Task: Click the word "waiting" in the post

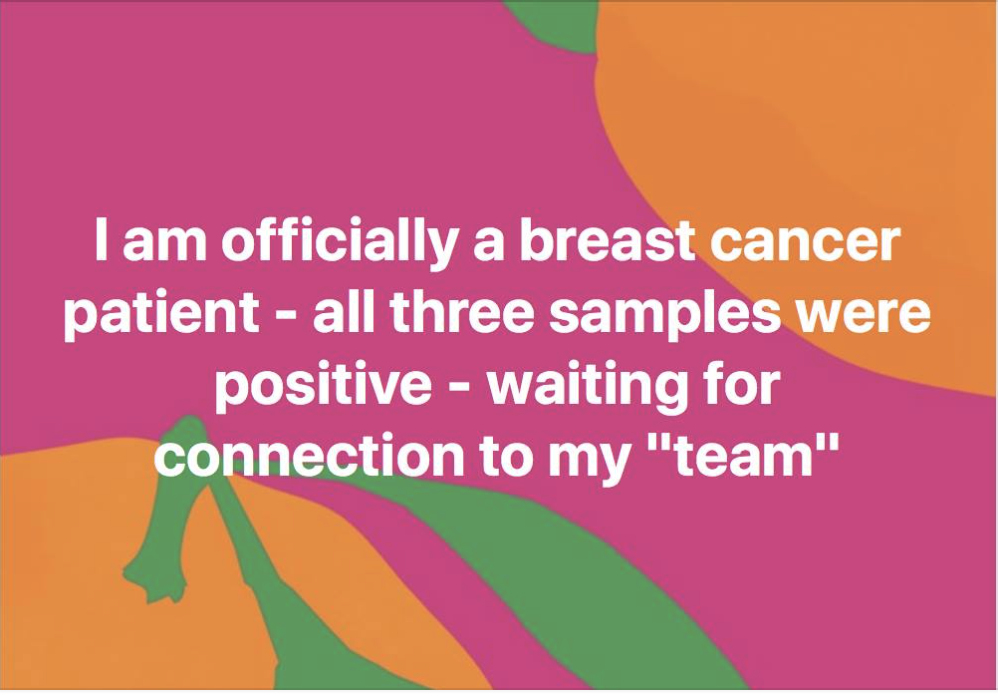Action: coord(587,385)
